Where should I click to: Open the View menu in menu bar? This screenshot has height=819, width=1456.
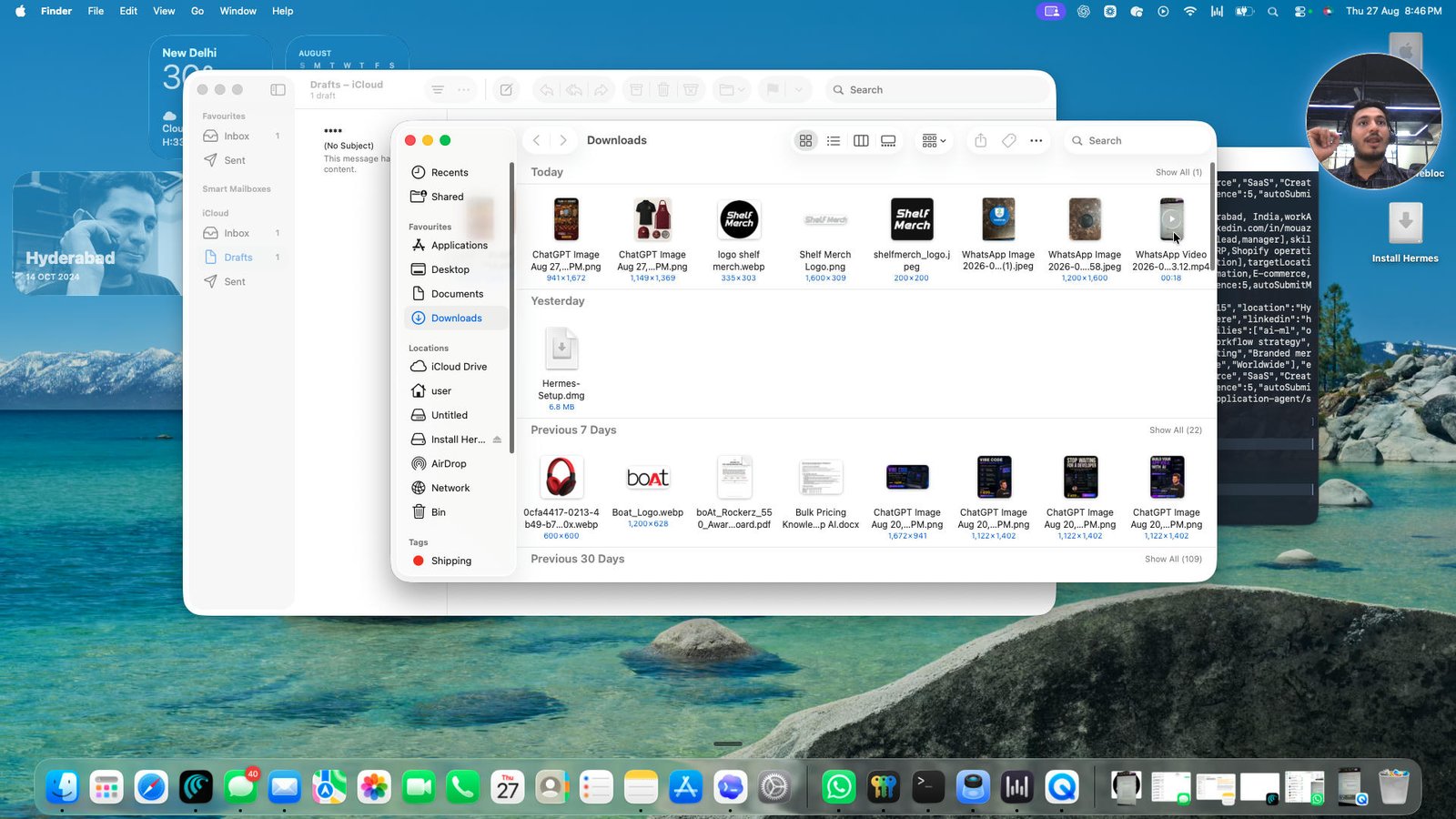pos(164,11)
